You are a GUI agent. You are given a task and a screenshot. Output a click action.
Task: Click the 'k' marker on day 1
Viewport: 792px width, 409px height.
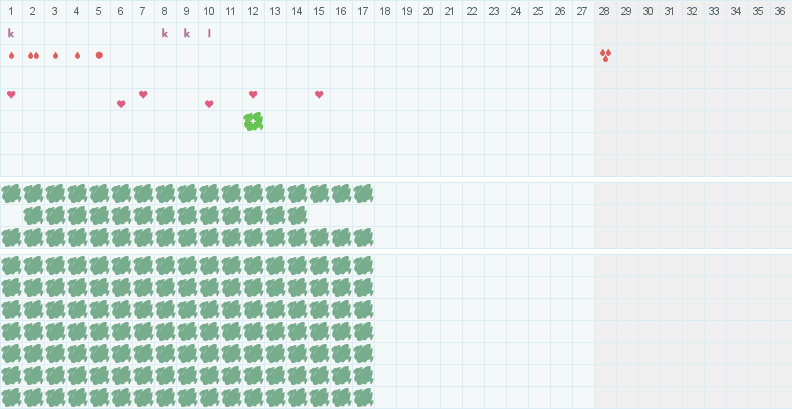click(x=11, y=33)
